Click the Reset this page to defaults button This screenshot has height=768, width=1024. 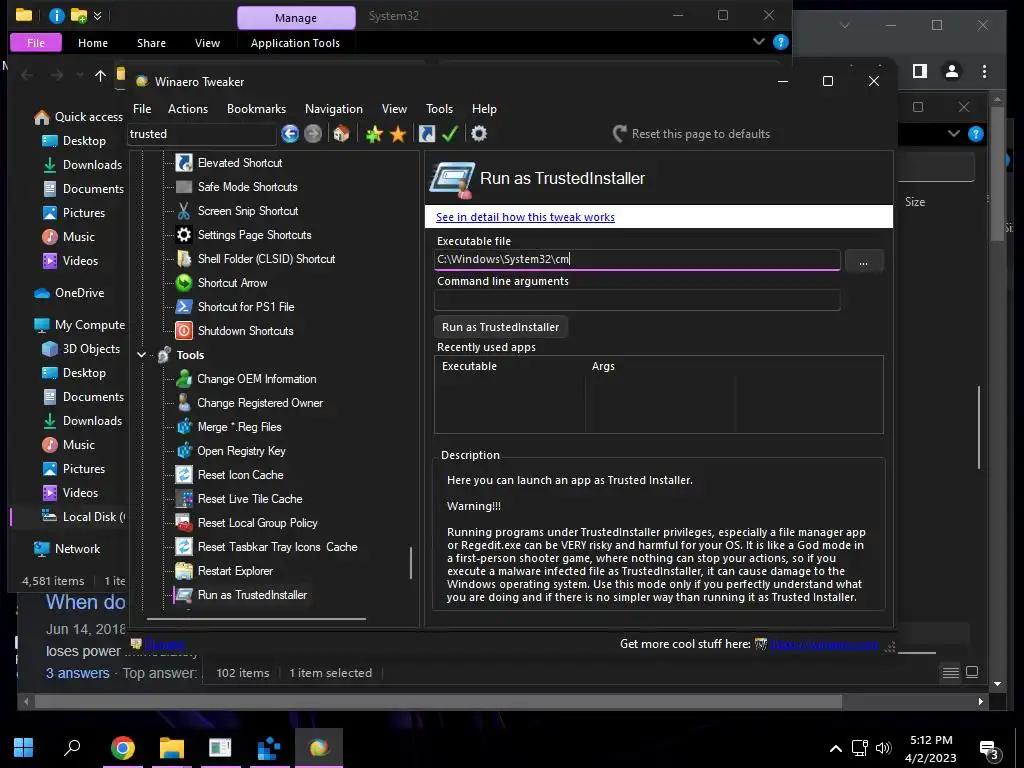coord(692,134)
